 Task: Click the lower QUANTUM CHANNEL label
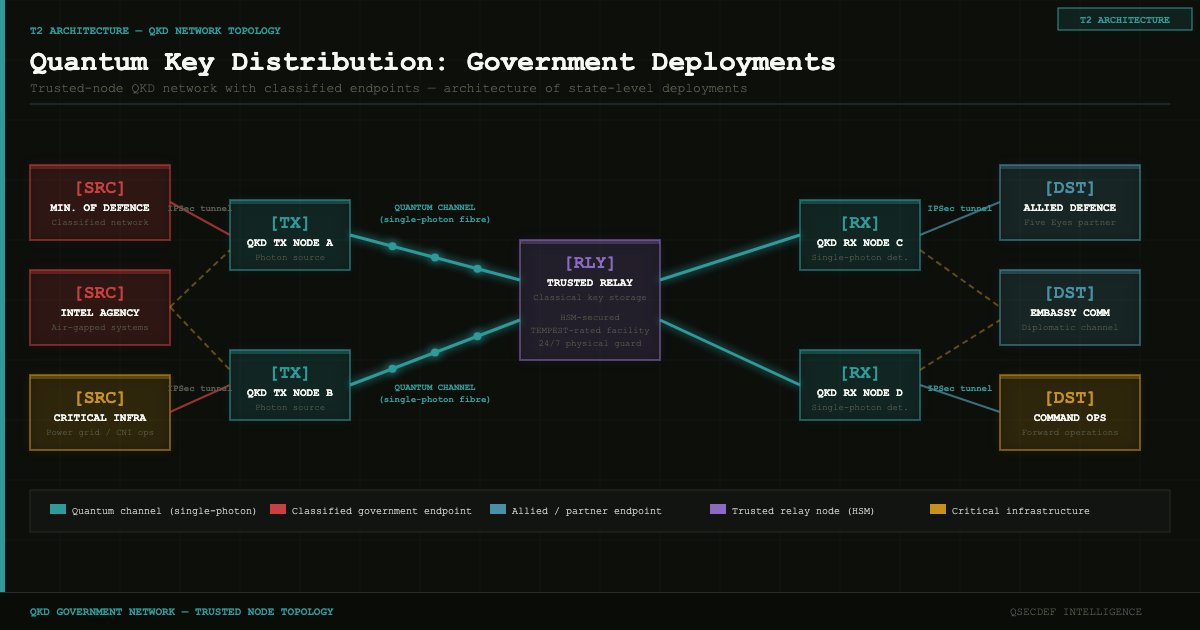435,393
